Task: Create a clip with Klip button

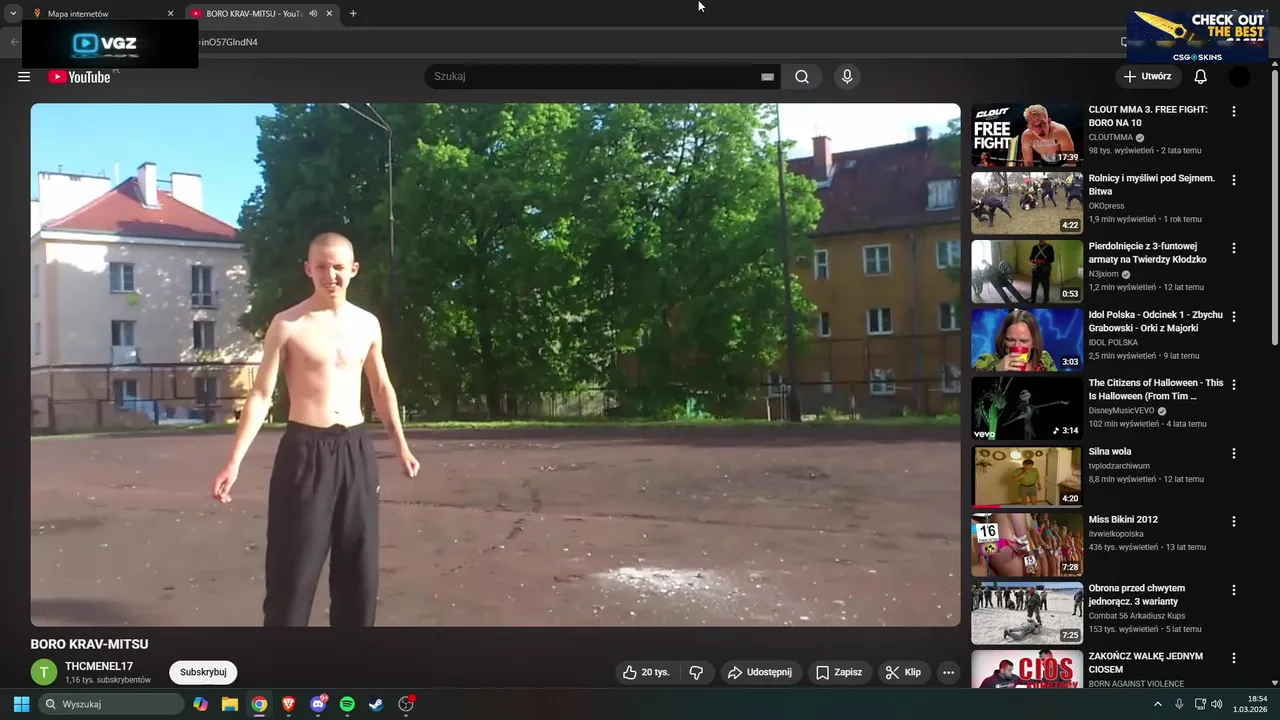Action: [903, 672]
